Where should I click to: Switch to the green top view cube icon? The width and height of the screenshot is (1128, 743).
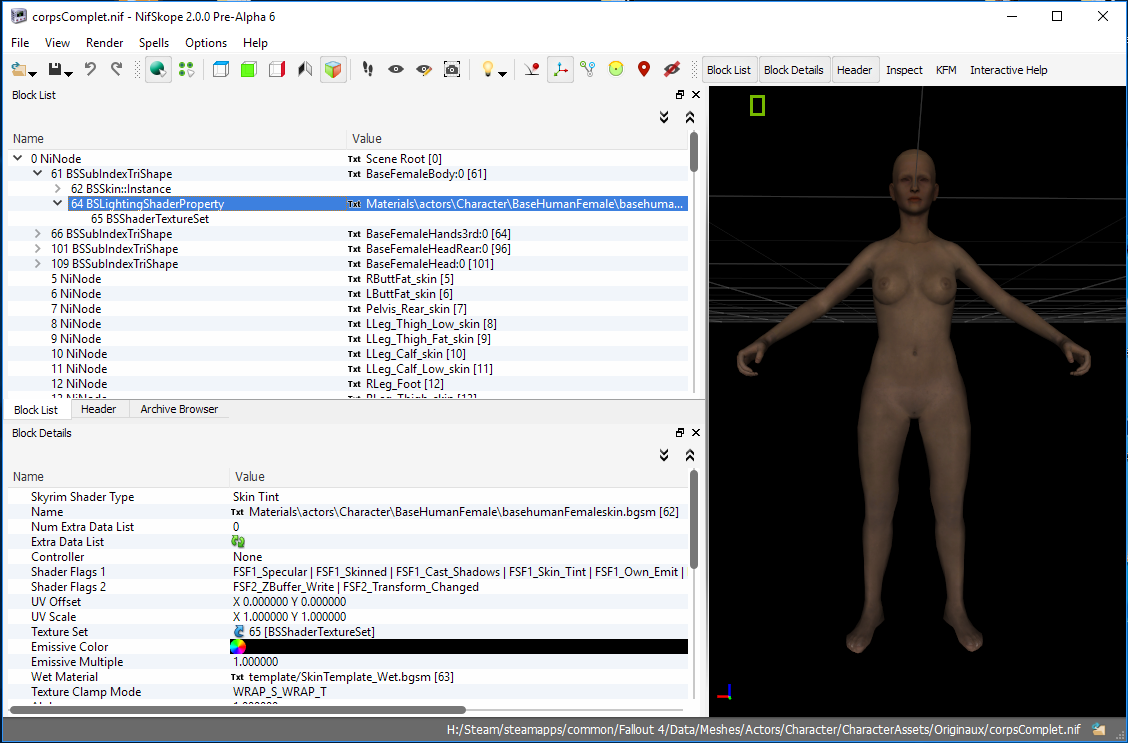[x=249, y=70]
